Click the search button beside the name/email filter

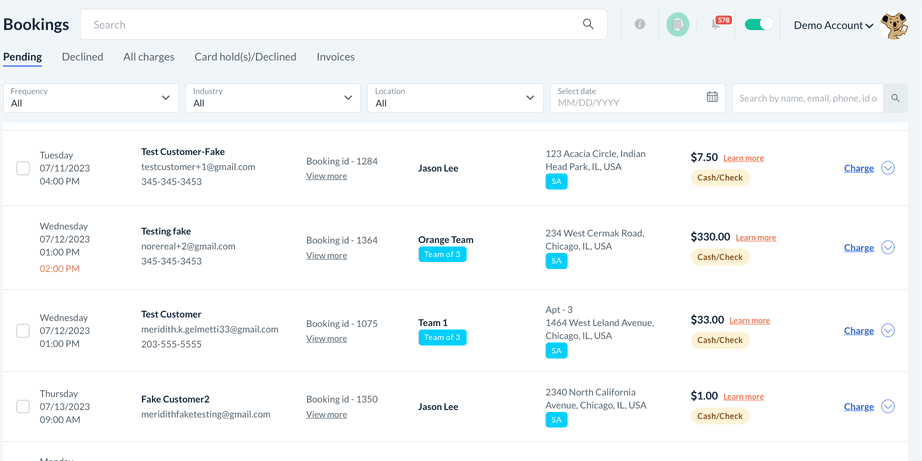pos(895,98)
